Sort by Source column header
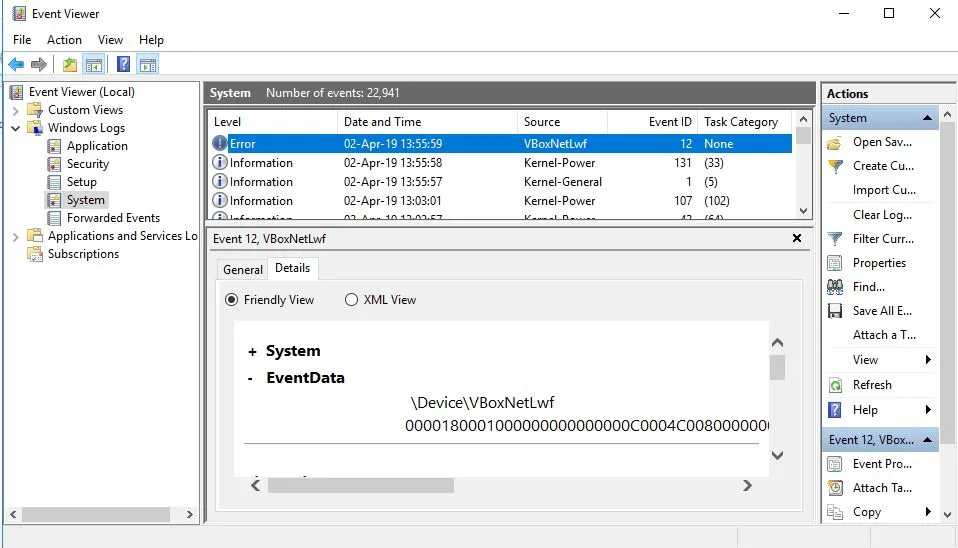 562,122
